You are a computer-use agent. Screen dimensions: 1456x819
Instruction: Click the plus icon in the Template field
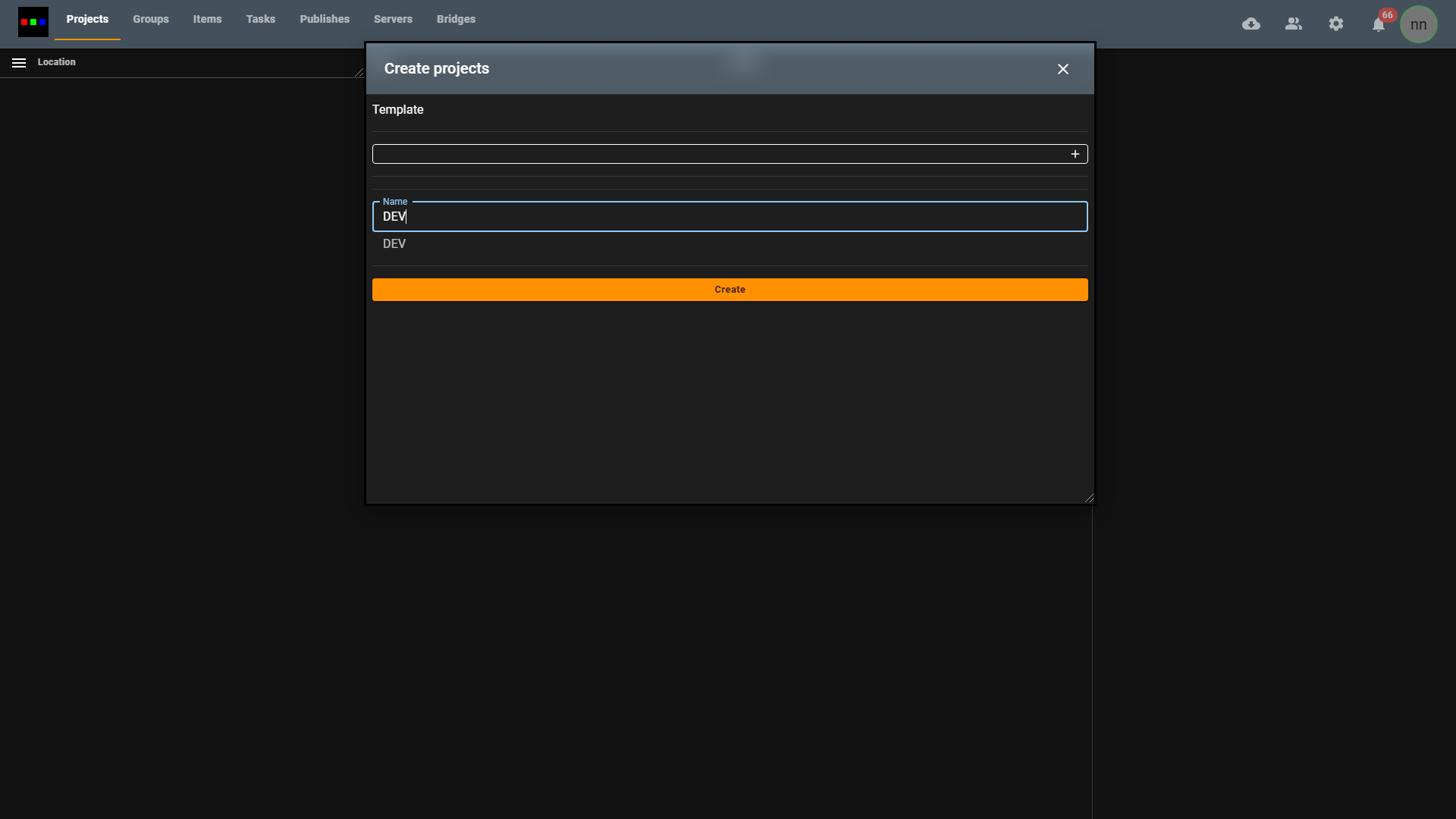(x=1075, y=154)
